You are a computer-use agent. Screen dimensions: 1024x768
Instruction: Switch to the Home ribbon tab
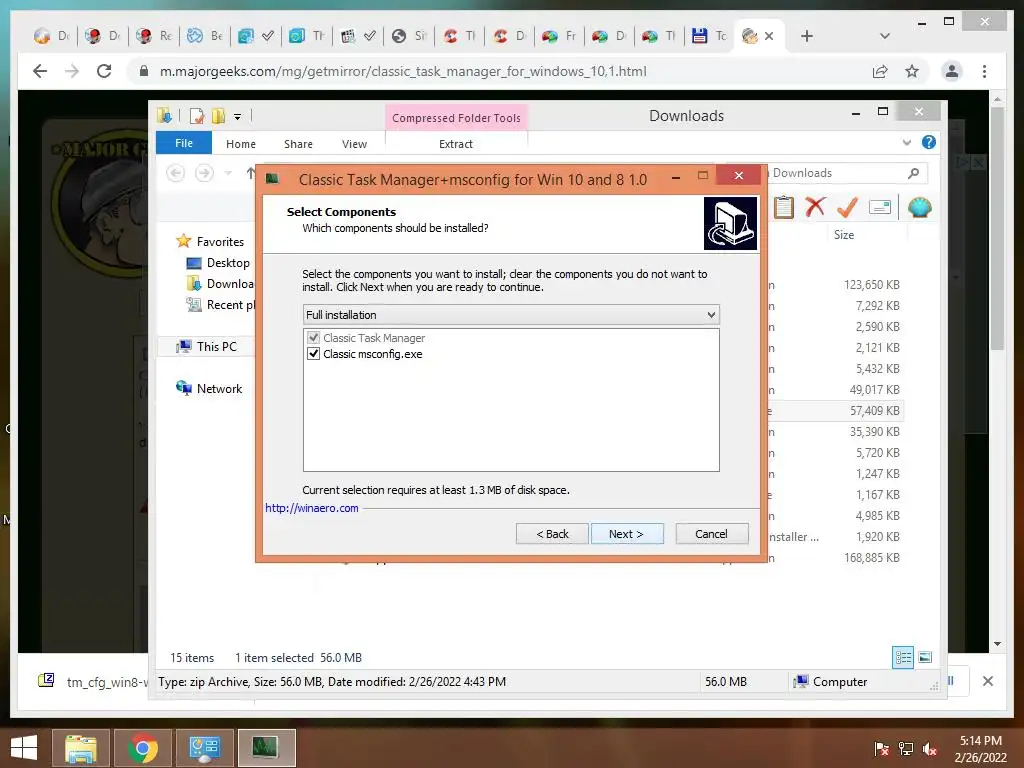click(240, 144)
